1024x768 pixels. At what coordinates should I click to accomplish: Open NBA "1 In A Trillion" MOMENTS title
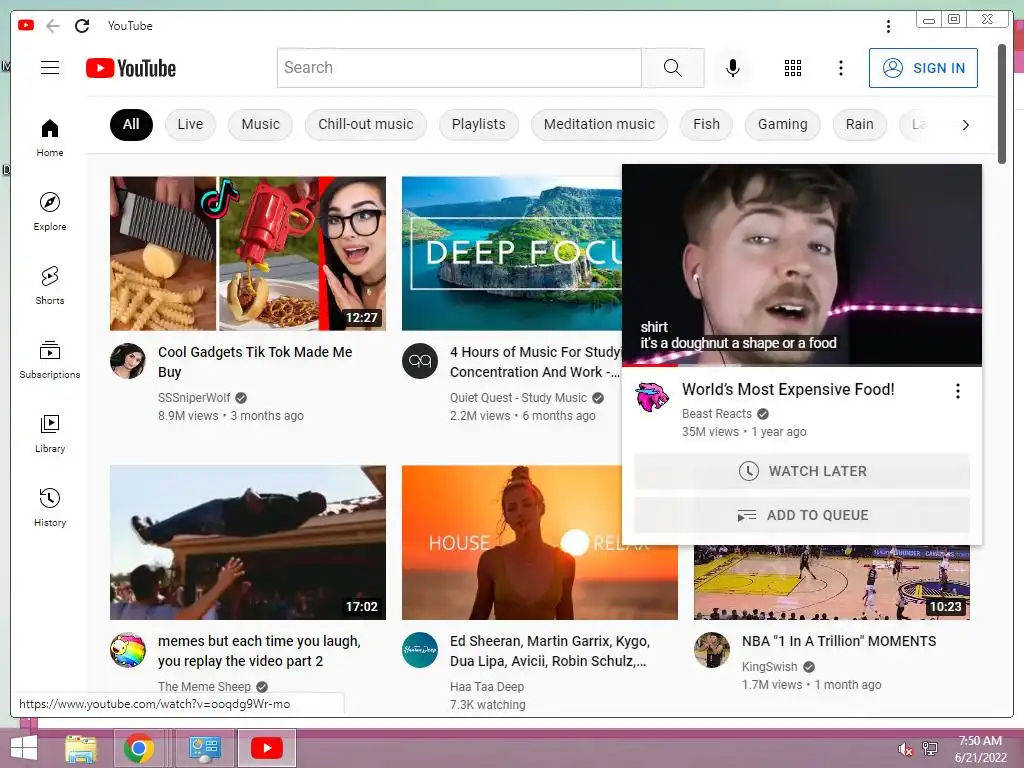839,641
